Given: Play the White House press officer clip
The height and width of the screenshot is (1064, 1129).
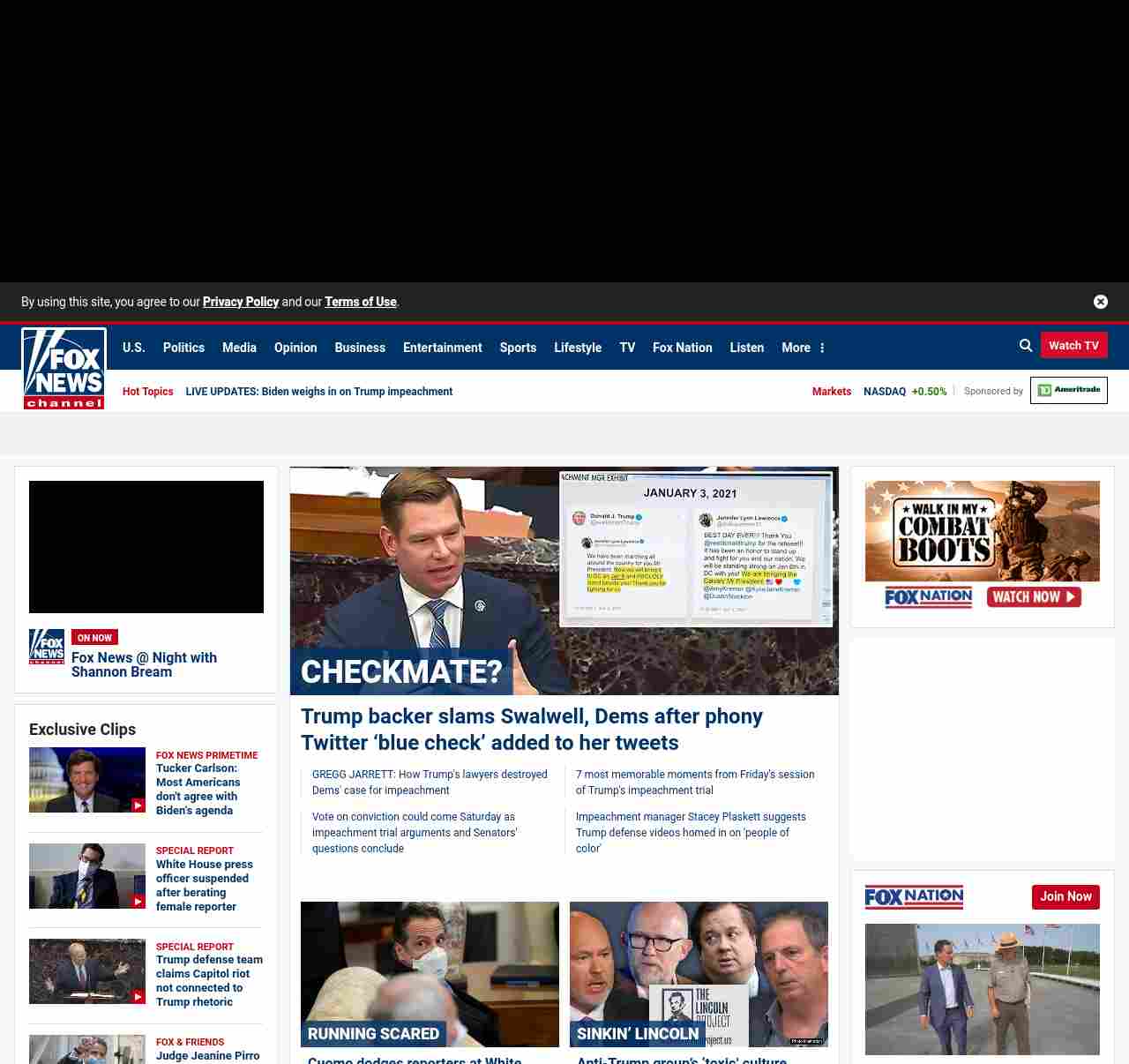Looking at the screenshot, I should coord(87,876).
